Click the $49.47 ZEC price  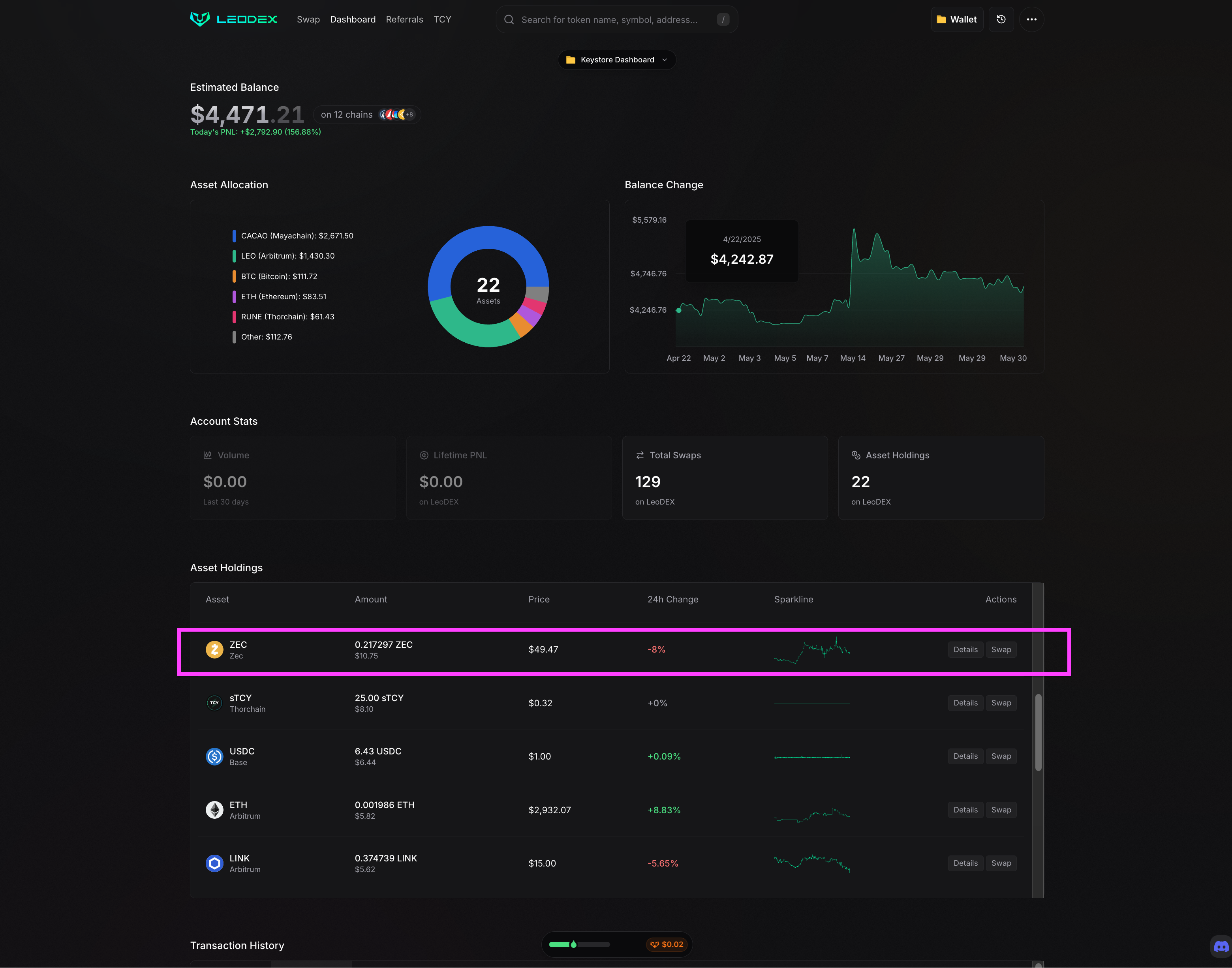543,649
